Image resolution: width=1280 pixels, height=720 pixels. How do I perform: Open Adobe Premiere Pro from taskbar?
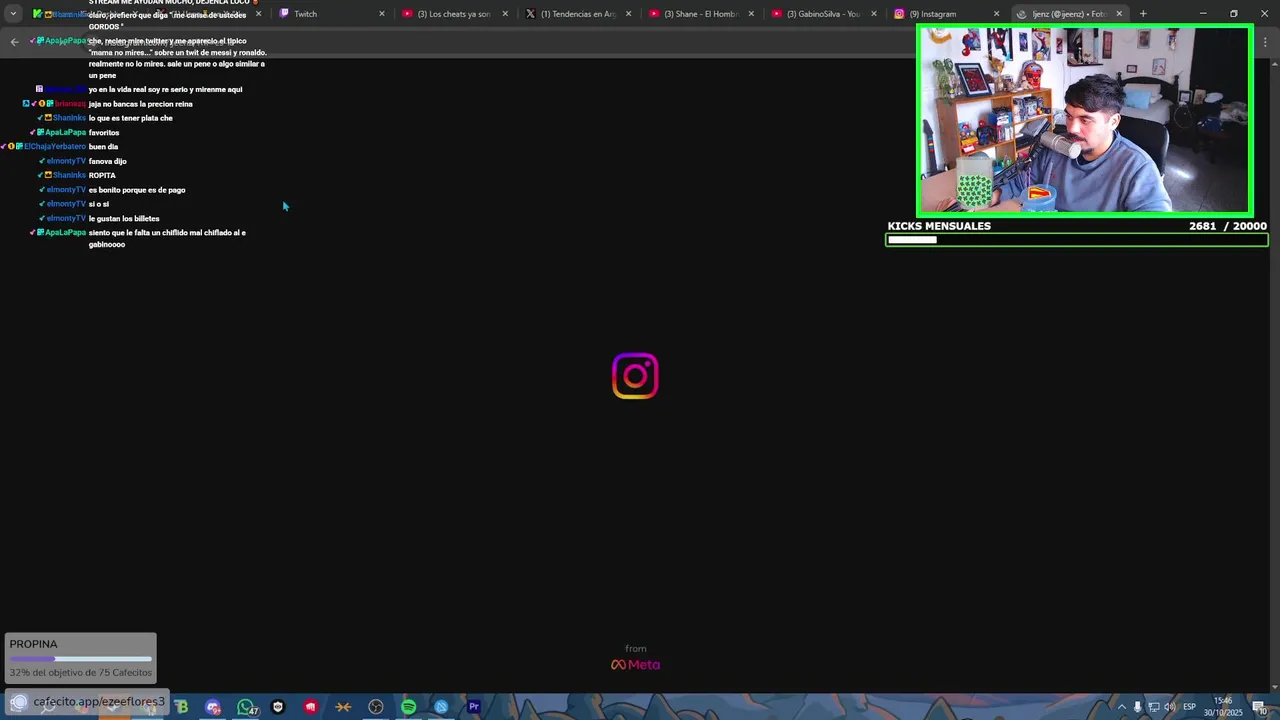tap(474, 707)
